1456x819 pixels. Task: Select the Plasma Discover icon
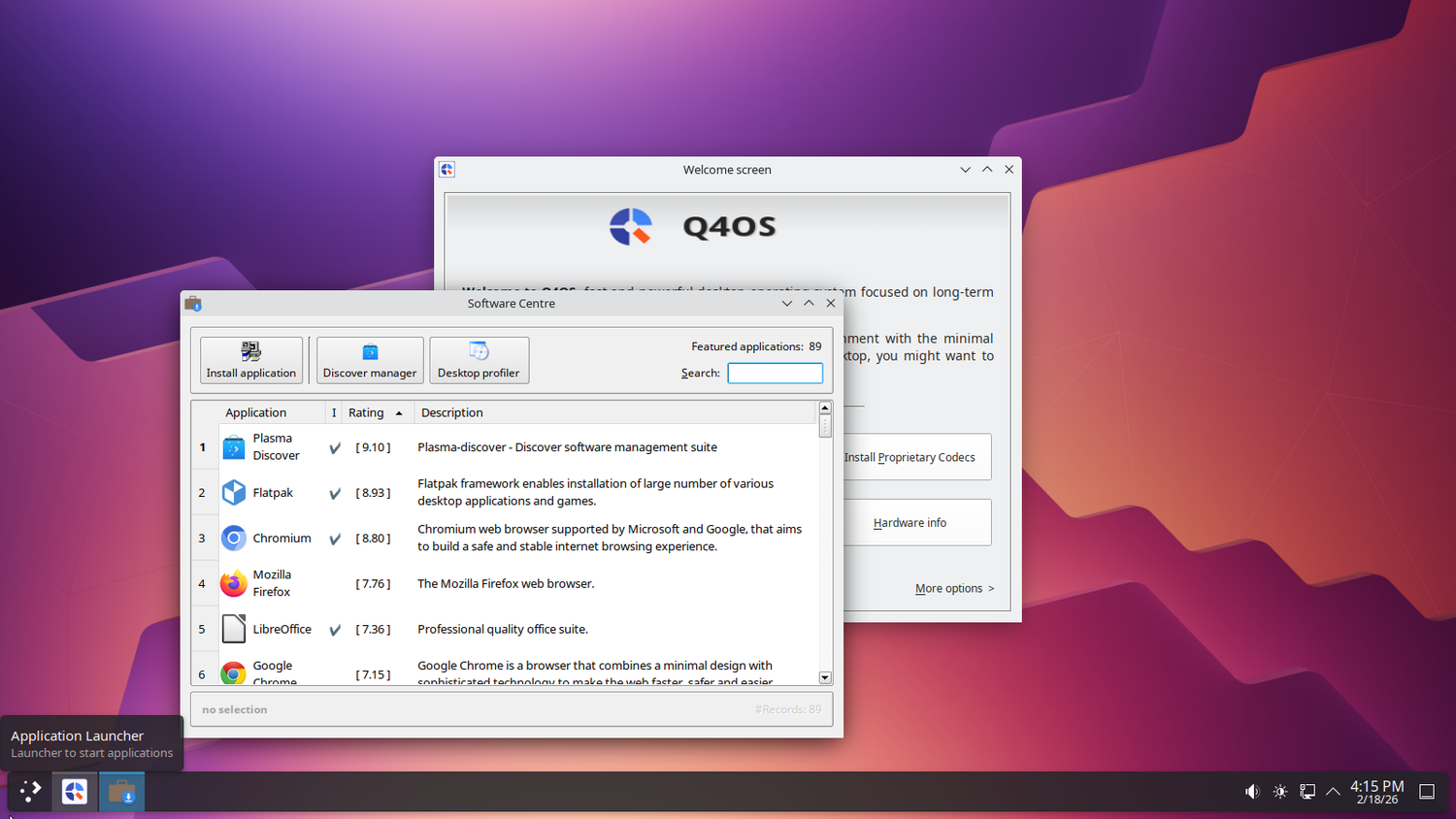[234, 447]
